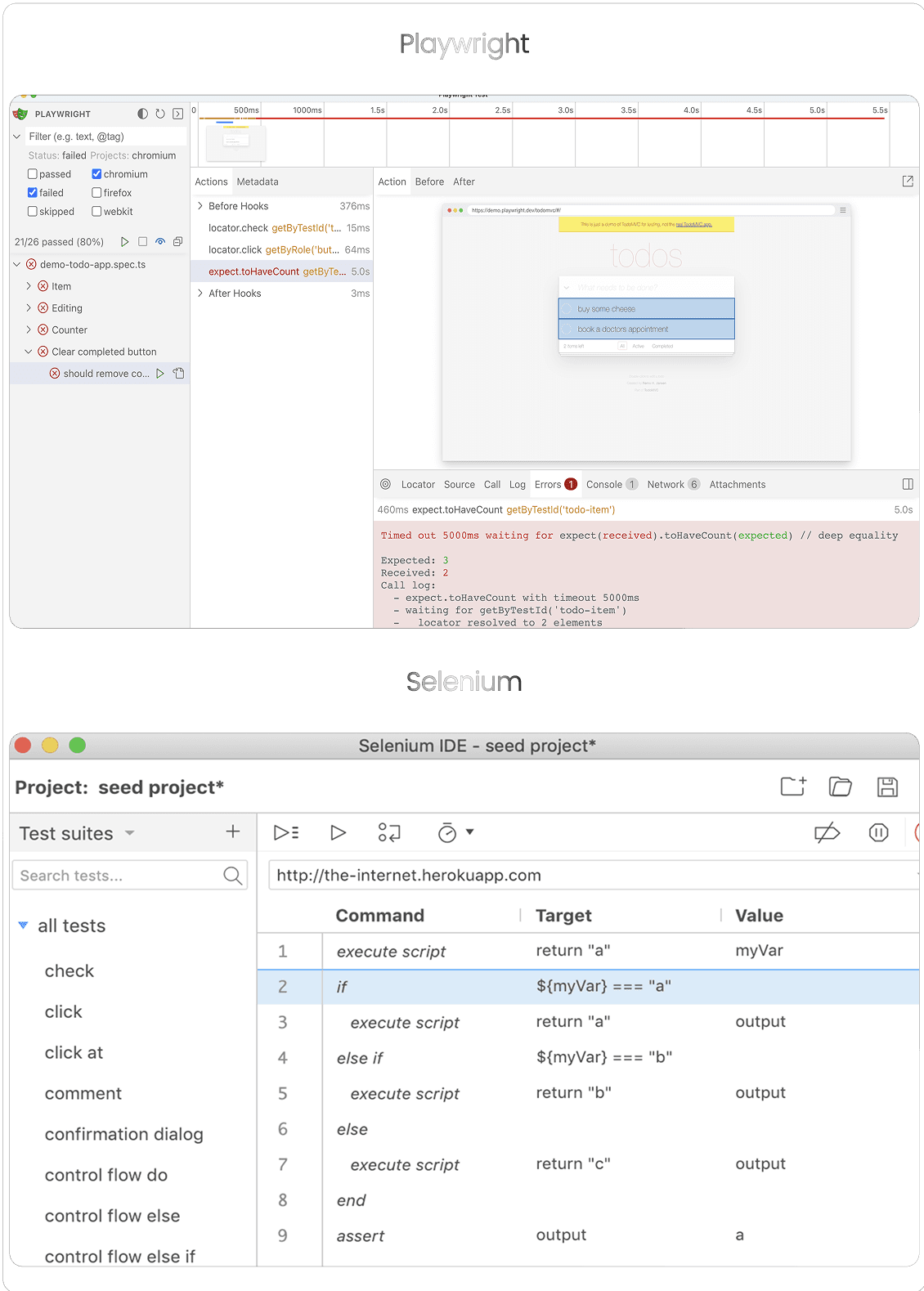Open source for 'should remove co...' test

tap(178, 374)
